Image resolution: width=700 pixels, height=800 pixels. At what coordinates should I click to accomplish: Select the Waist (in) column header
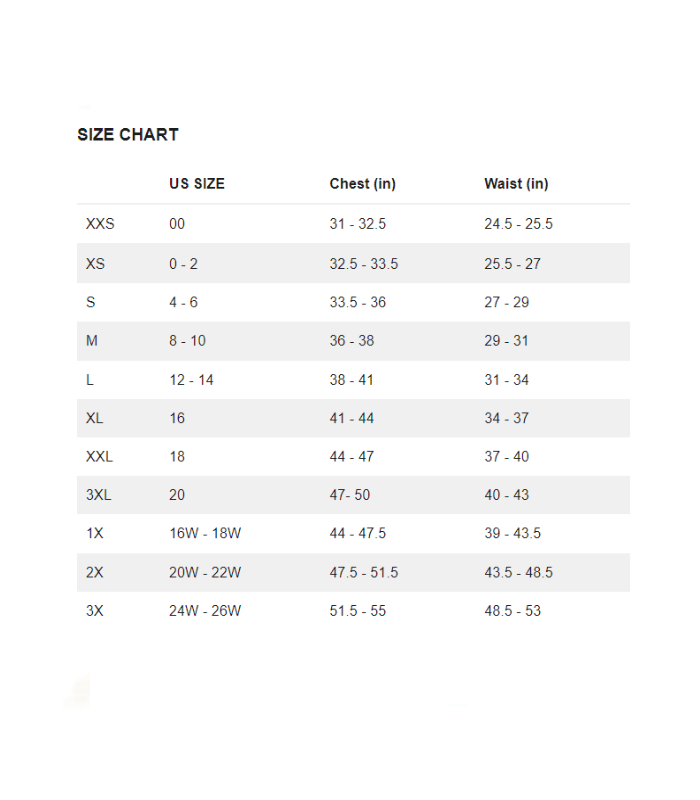516,184
